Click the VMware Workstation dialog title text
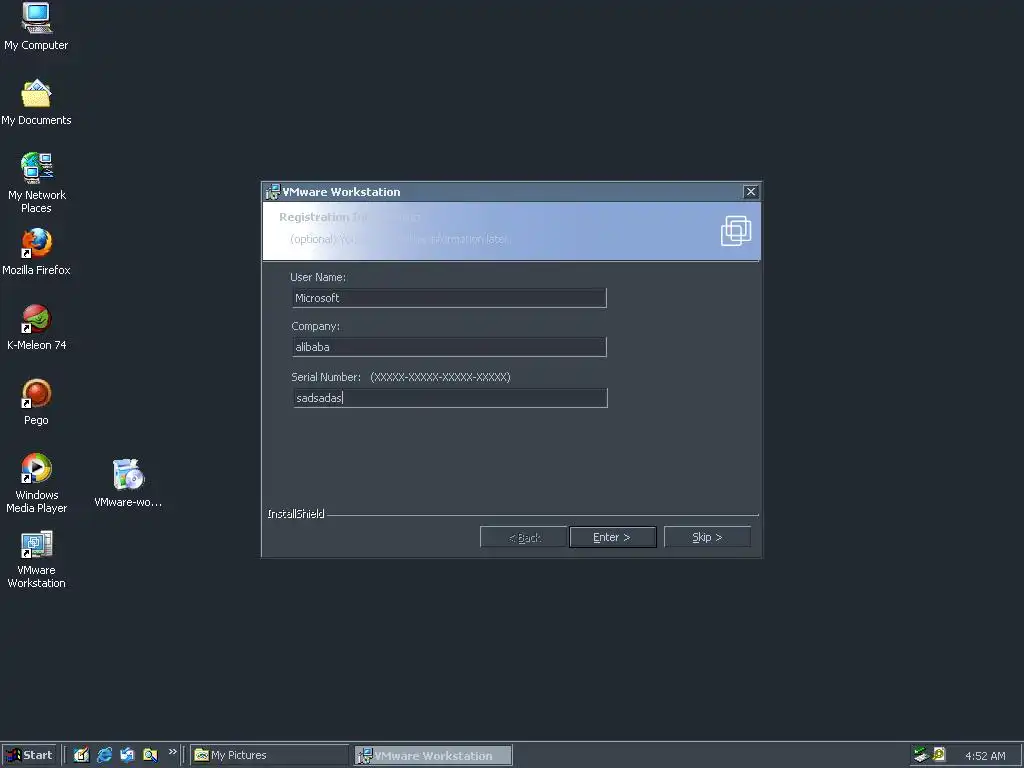The width and height of the screenshot is (1024, 768). coord(342,191)
